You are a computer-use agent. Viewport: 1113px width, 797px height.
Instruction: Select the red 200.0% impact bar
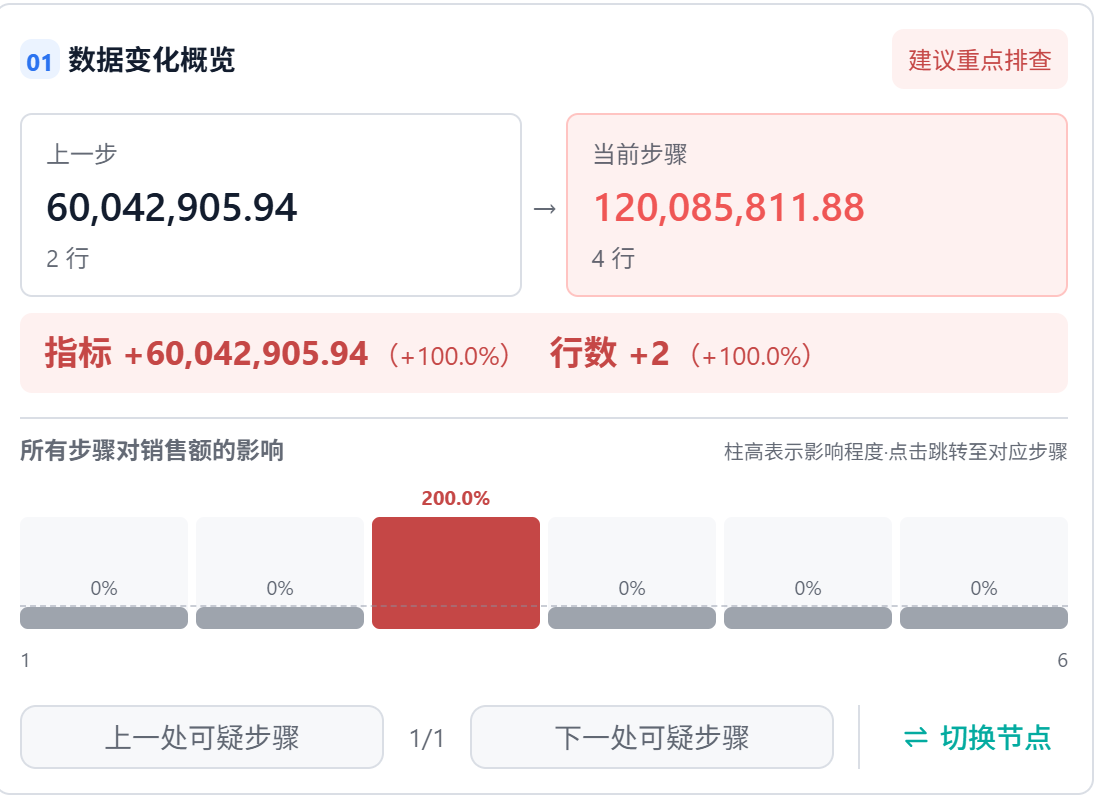[456, 573]
